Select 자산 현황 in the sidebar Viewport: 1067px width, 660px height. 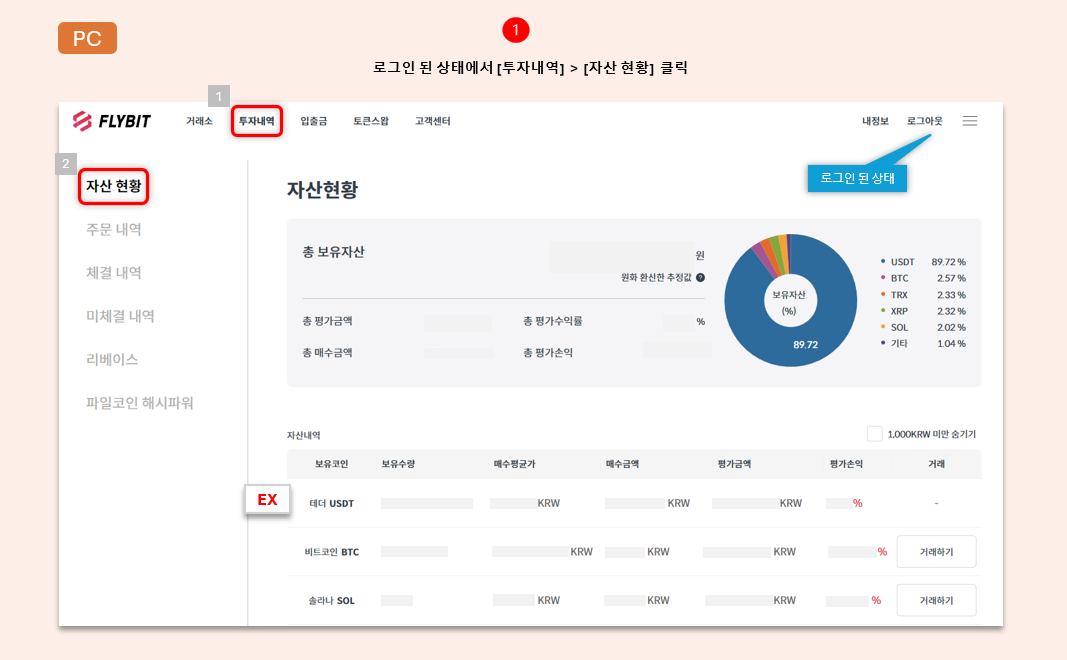[113, 186]
